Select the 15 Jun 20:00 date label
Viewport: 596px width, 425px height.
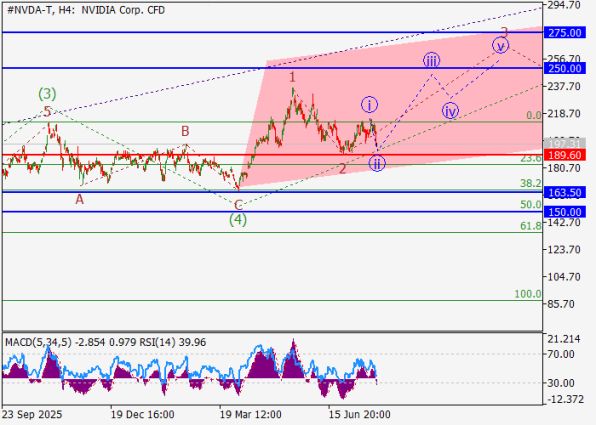pyautogui.click(x=359, y=414)
